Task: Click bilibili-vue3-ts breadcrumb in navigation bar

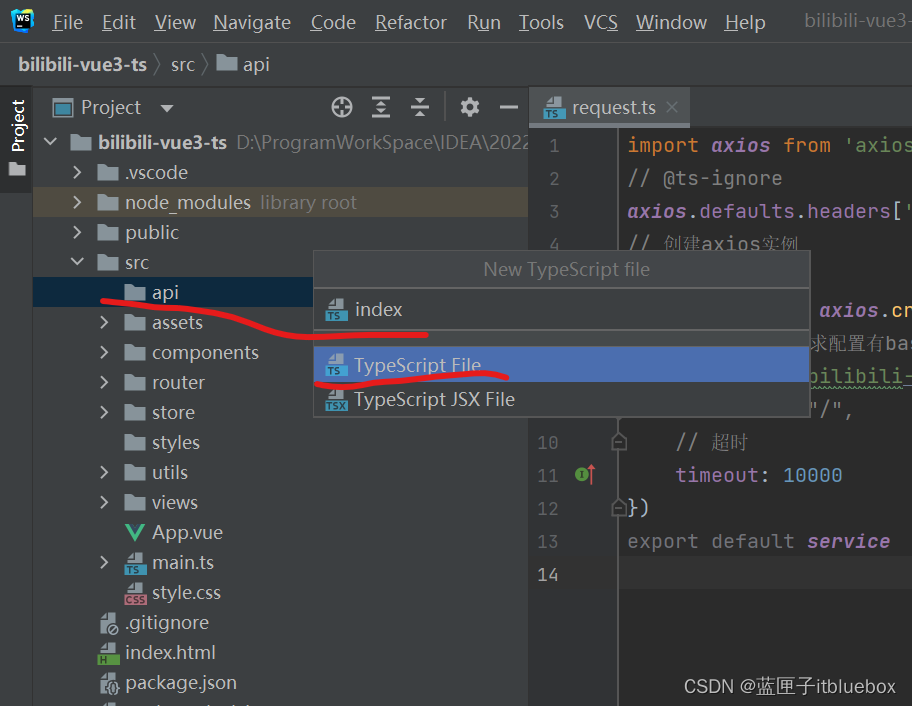Action: point(82,64)
